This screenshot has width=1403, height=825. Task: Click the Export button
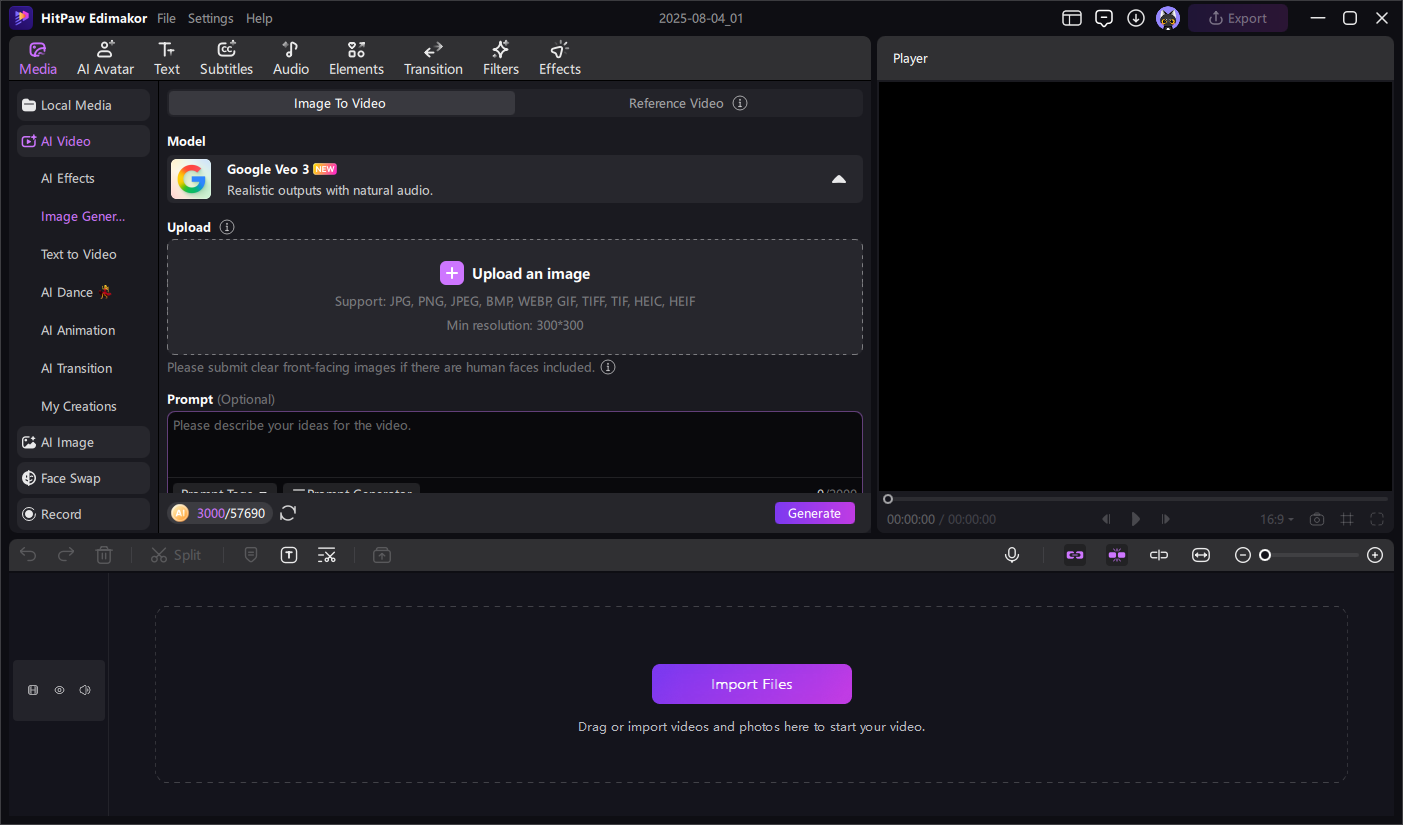click(1238, 18)
